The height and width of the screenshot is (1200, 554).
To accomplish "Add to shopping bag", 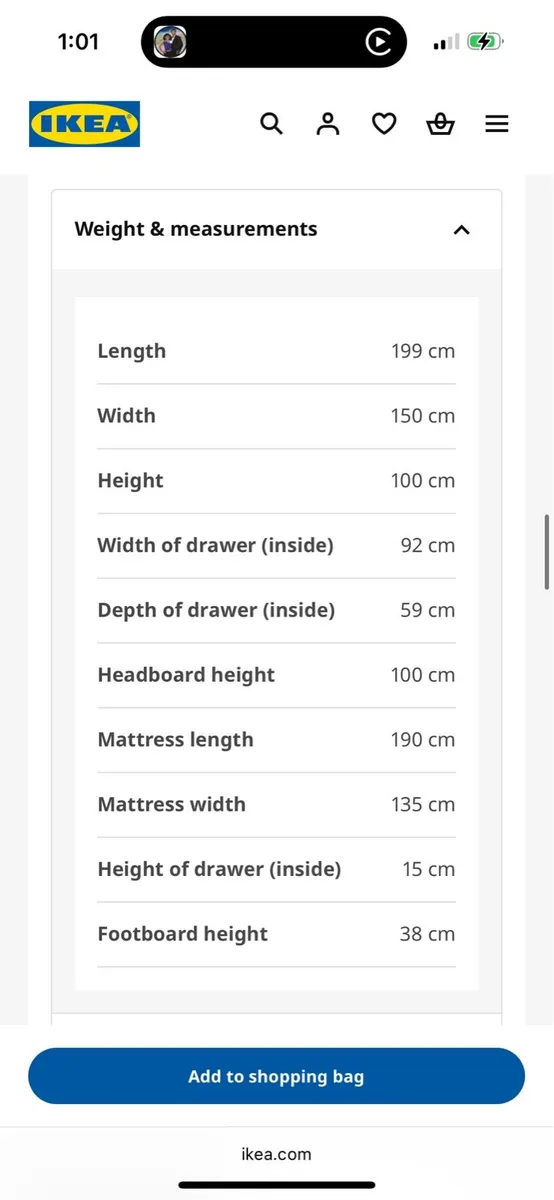I will pyautogui.click(x=276, y=1076).
